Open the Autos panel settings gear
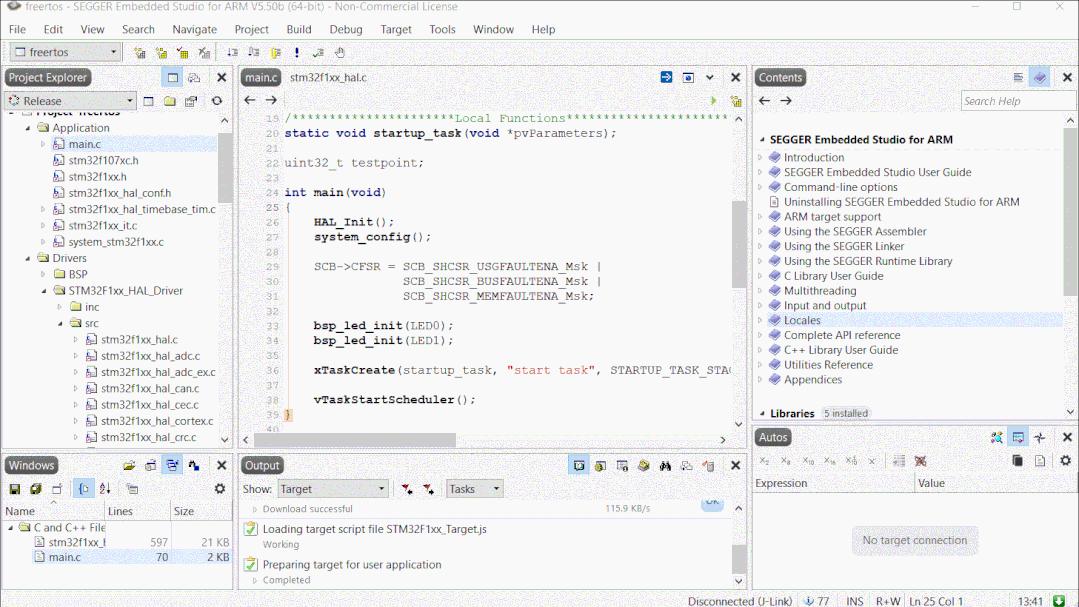 1065,460
